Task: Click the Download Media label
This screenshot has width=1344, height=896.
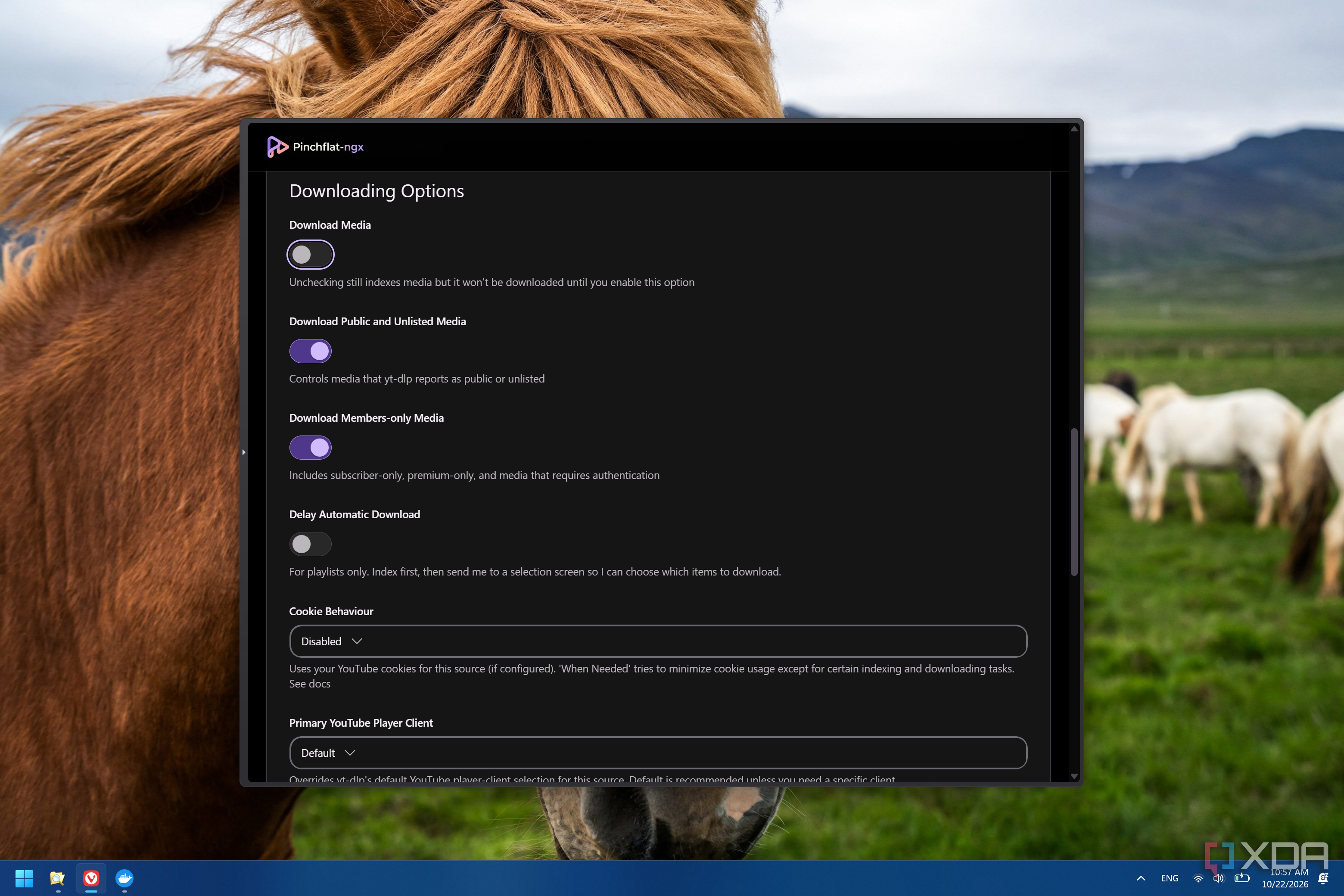Action: pyautogui.click(x=330, y=225)
